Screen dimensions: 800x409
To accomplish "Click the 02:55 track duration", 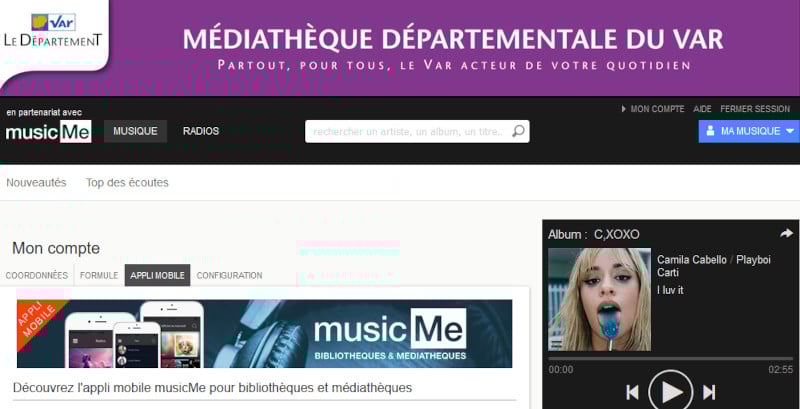I will [x=781, y=370].
